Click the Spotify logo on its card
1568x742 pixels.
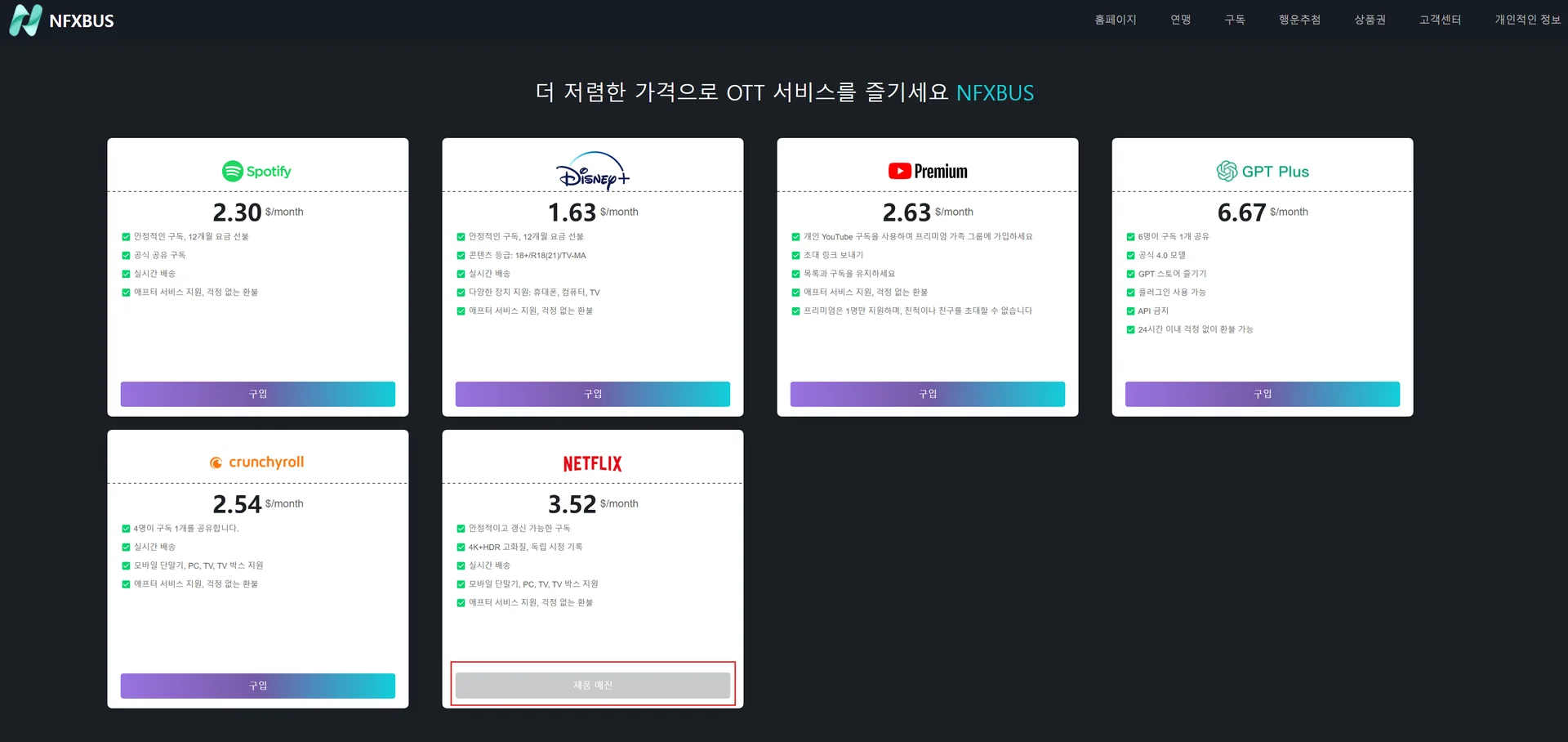coord(256,171)
